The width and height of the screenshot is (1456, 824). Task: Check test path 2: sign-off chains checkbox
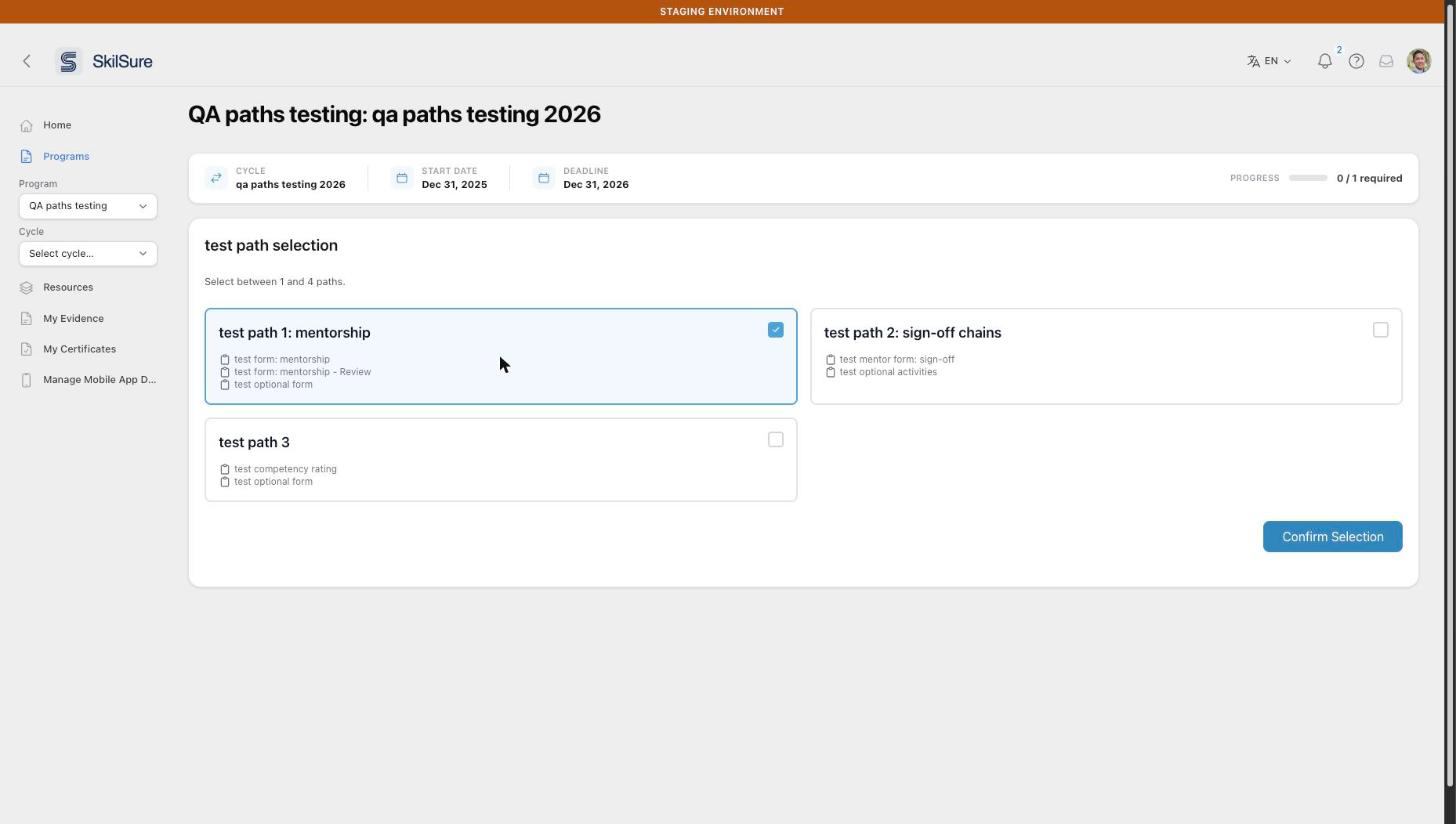[1381, 330]
